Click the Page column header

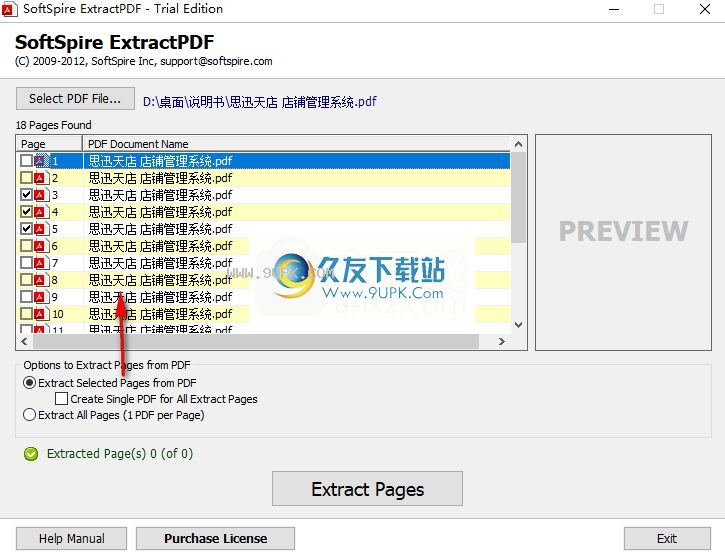tap(49, 144)
